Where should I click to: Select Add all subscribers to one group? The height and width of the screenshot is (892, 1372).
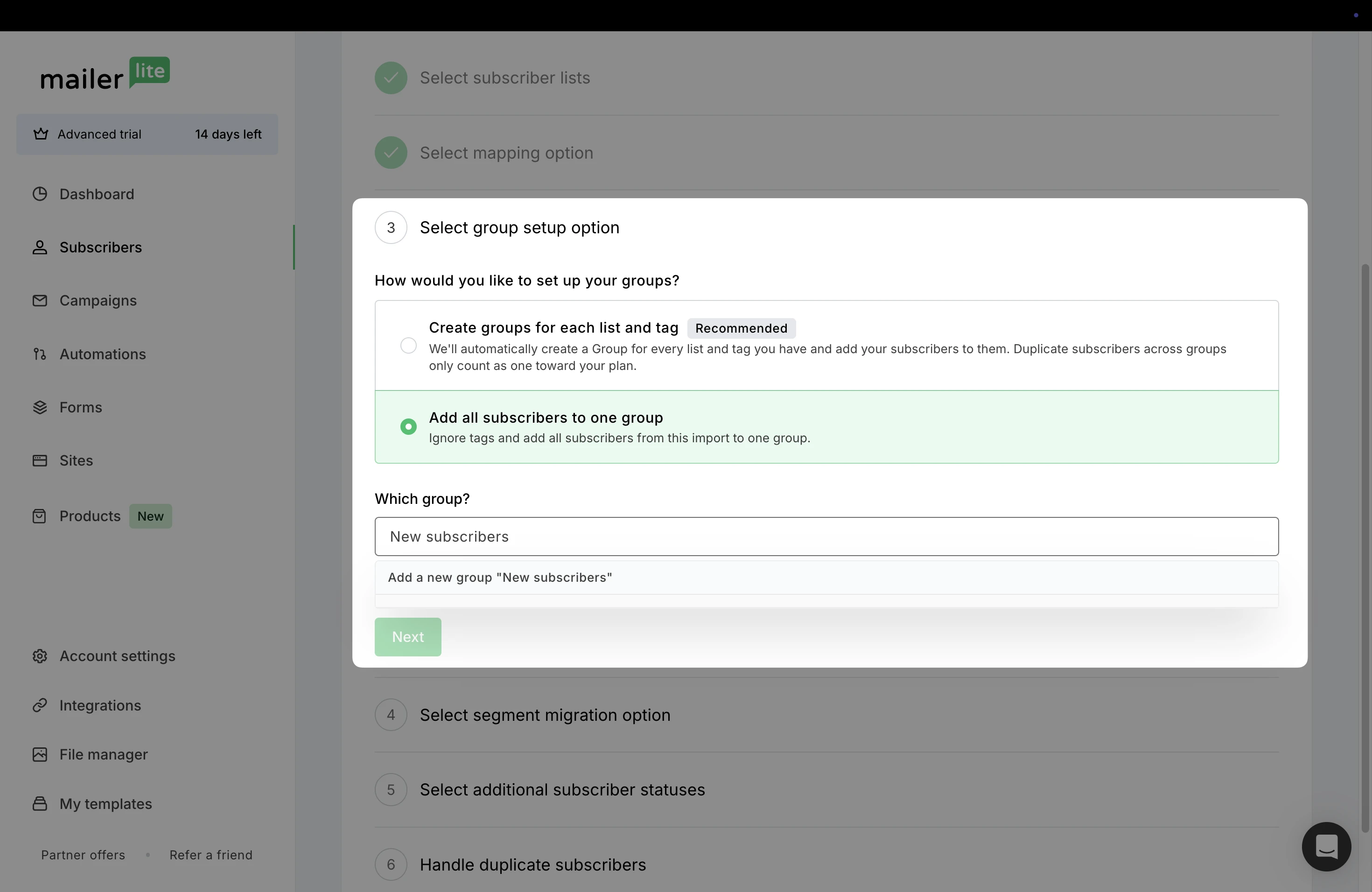(408, 427)
